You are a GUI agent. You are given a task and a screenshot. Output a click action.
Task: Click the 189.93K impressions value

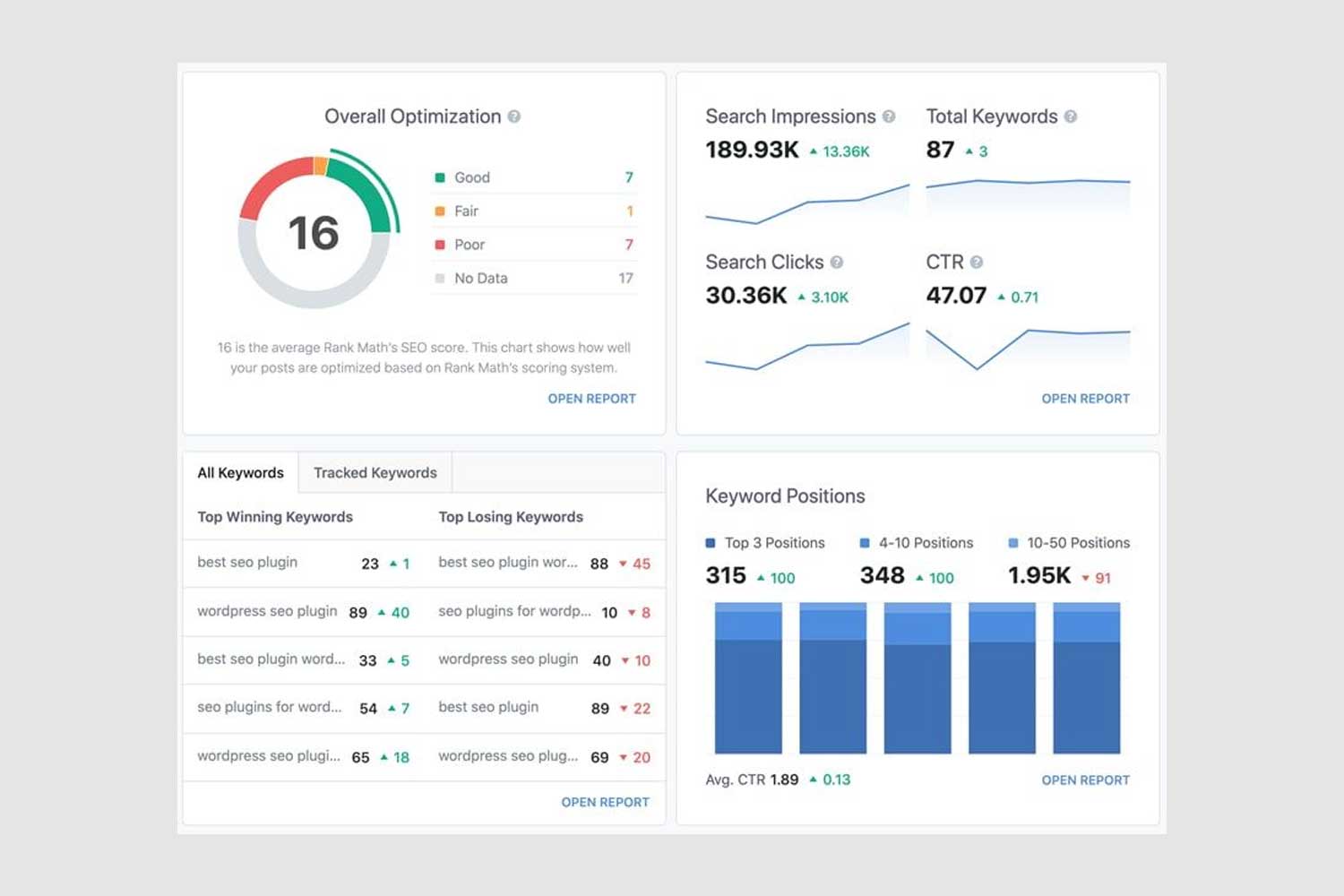tap(752, 150)
